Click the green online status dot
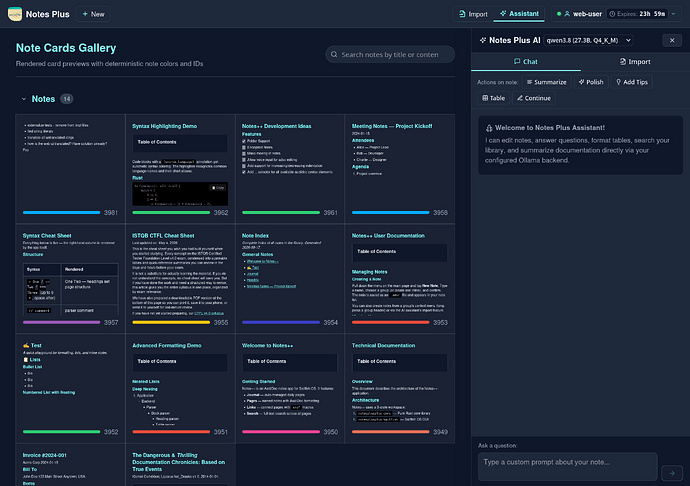Screen dimensions: 690x486 click(x=559, y=14)
